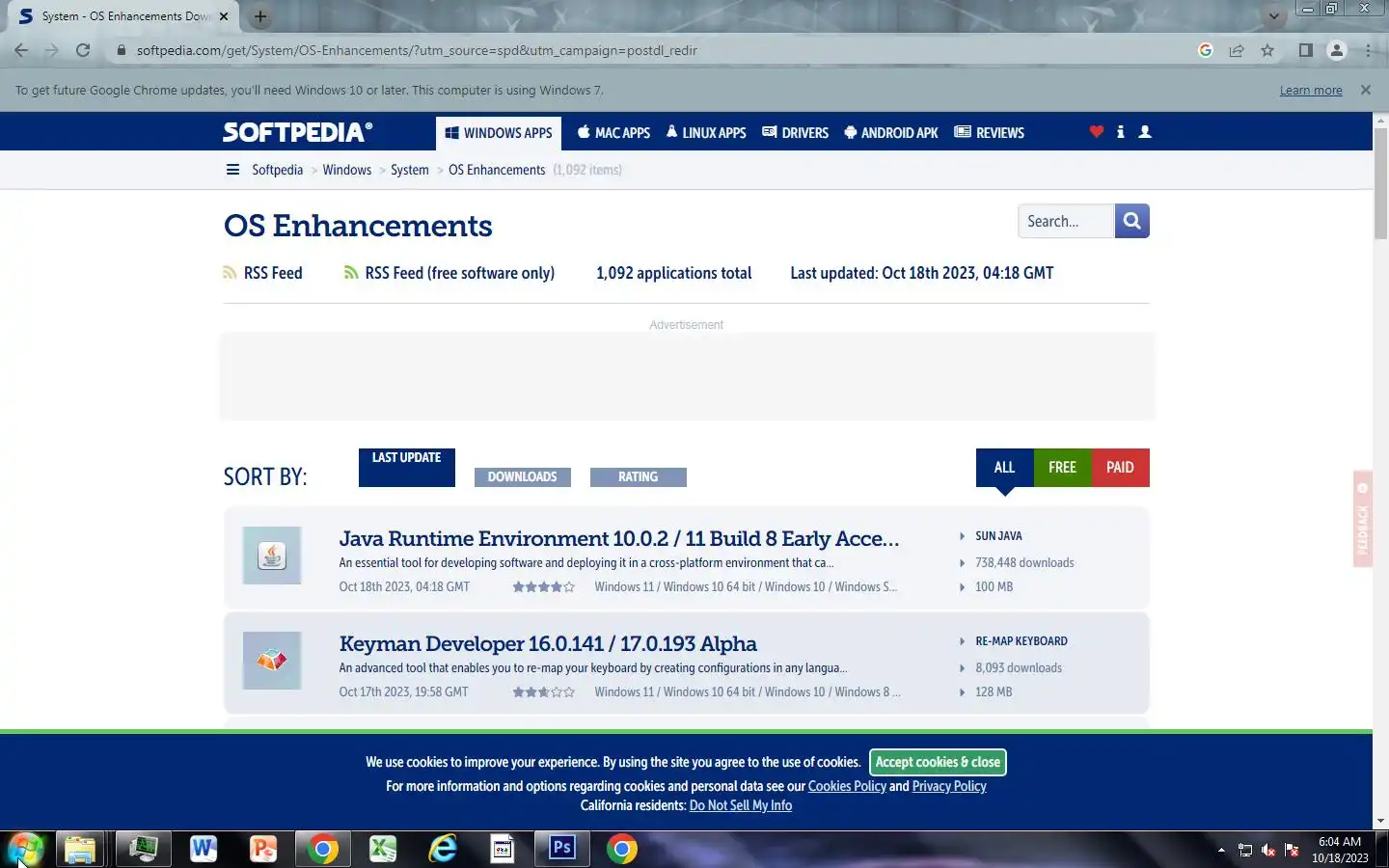Open Keyman Developer 16.0.141 title
1389x868 pixels.
coord(548,643)
